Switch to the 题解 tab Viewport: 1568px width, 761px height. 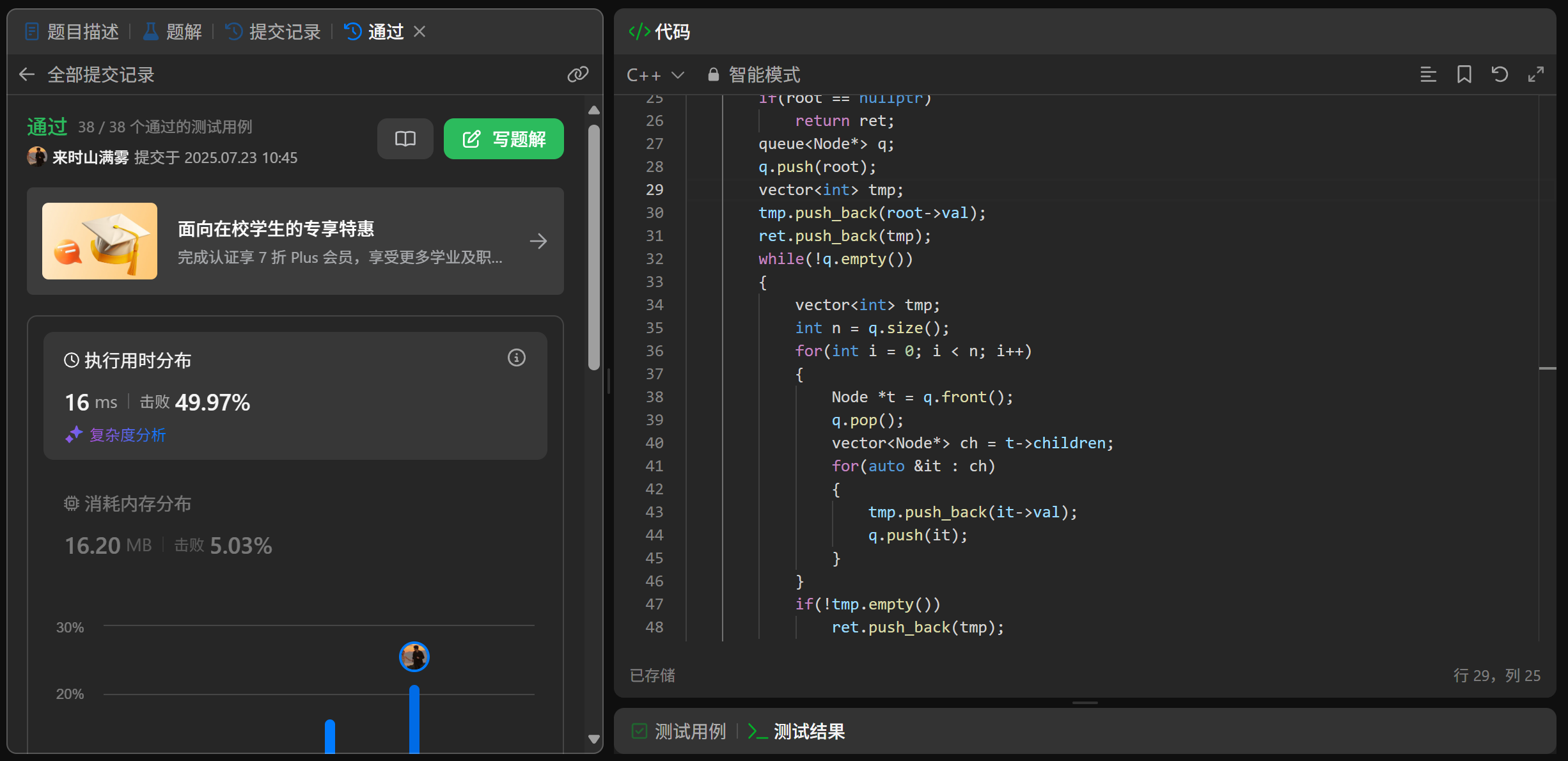173,31
